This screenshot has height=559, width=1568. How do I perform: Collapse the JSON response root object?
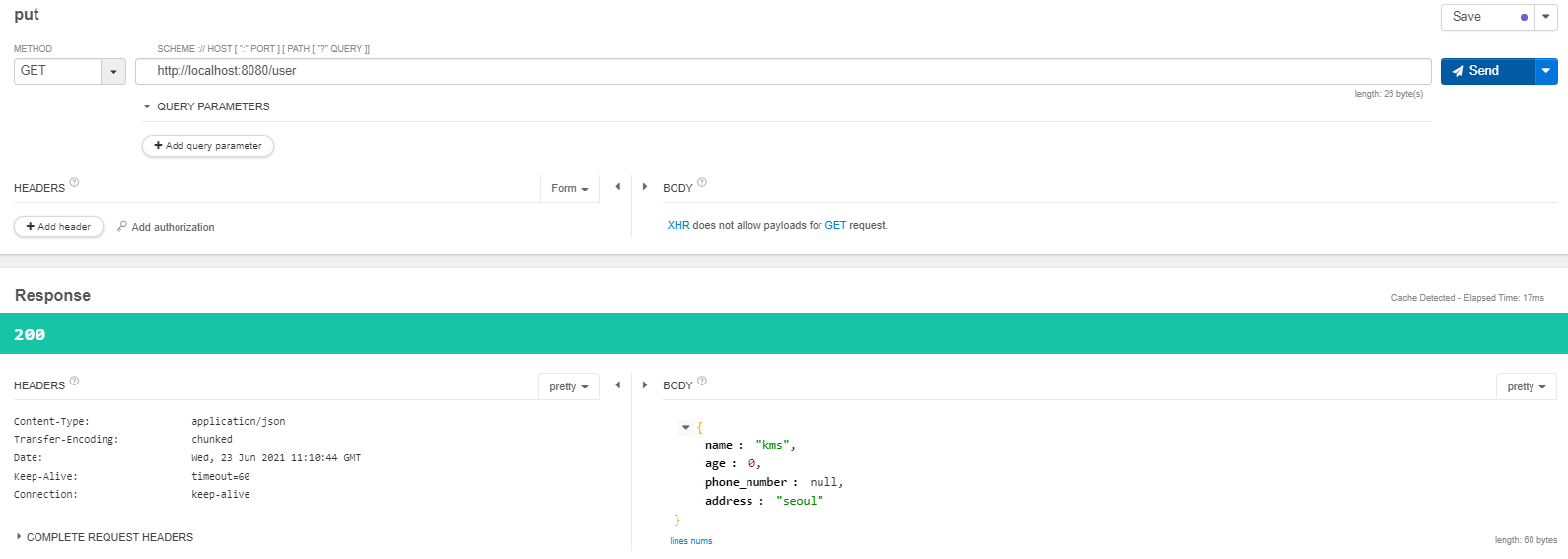click(x=685, y=428)
